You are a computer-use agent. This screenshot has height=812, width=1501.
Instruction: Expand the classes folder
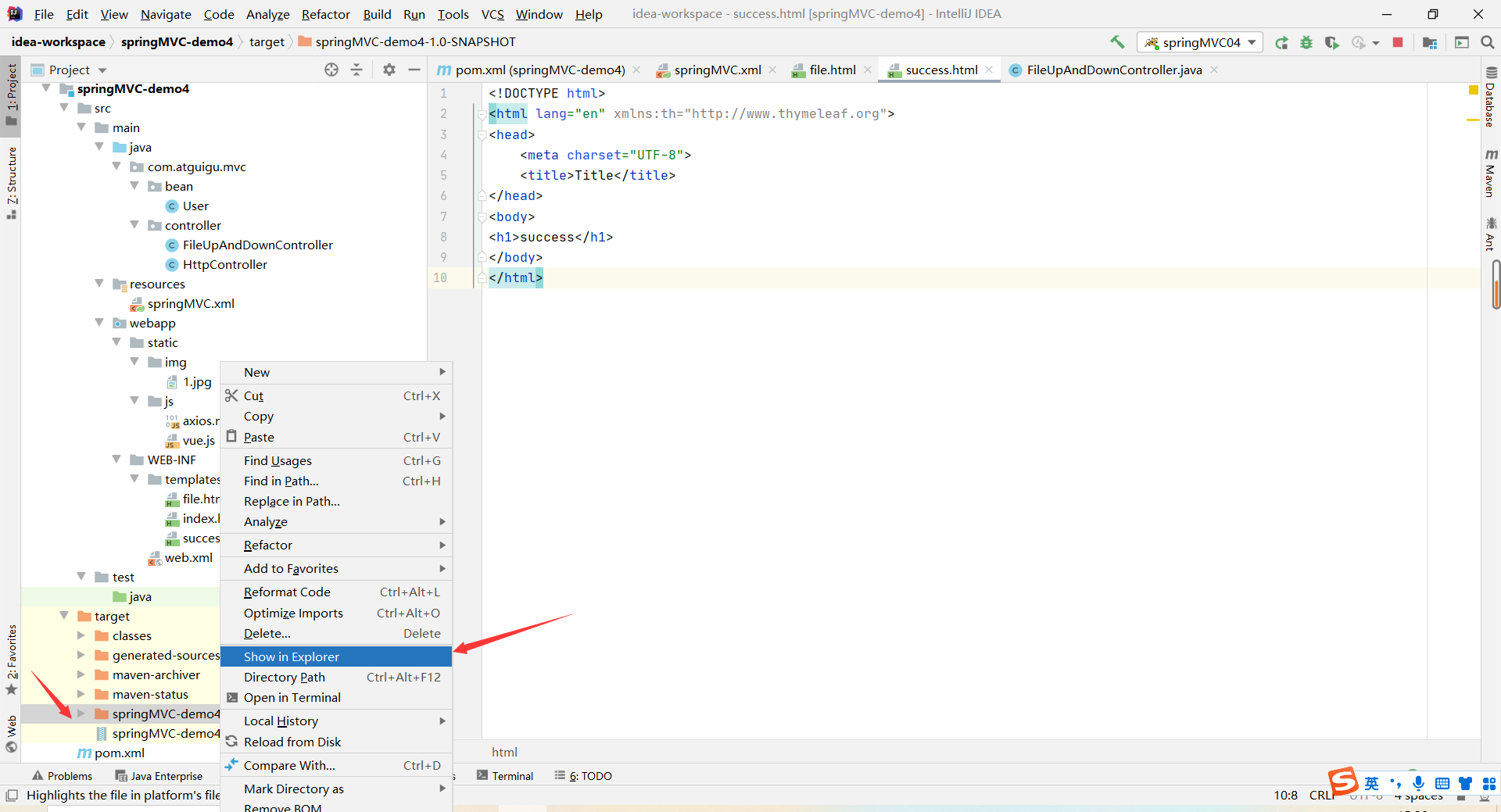point(81,635)
